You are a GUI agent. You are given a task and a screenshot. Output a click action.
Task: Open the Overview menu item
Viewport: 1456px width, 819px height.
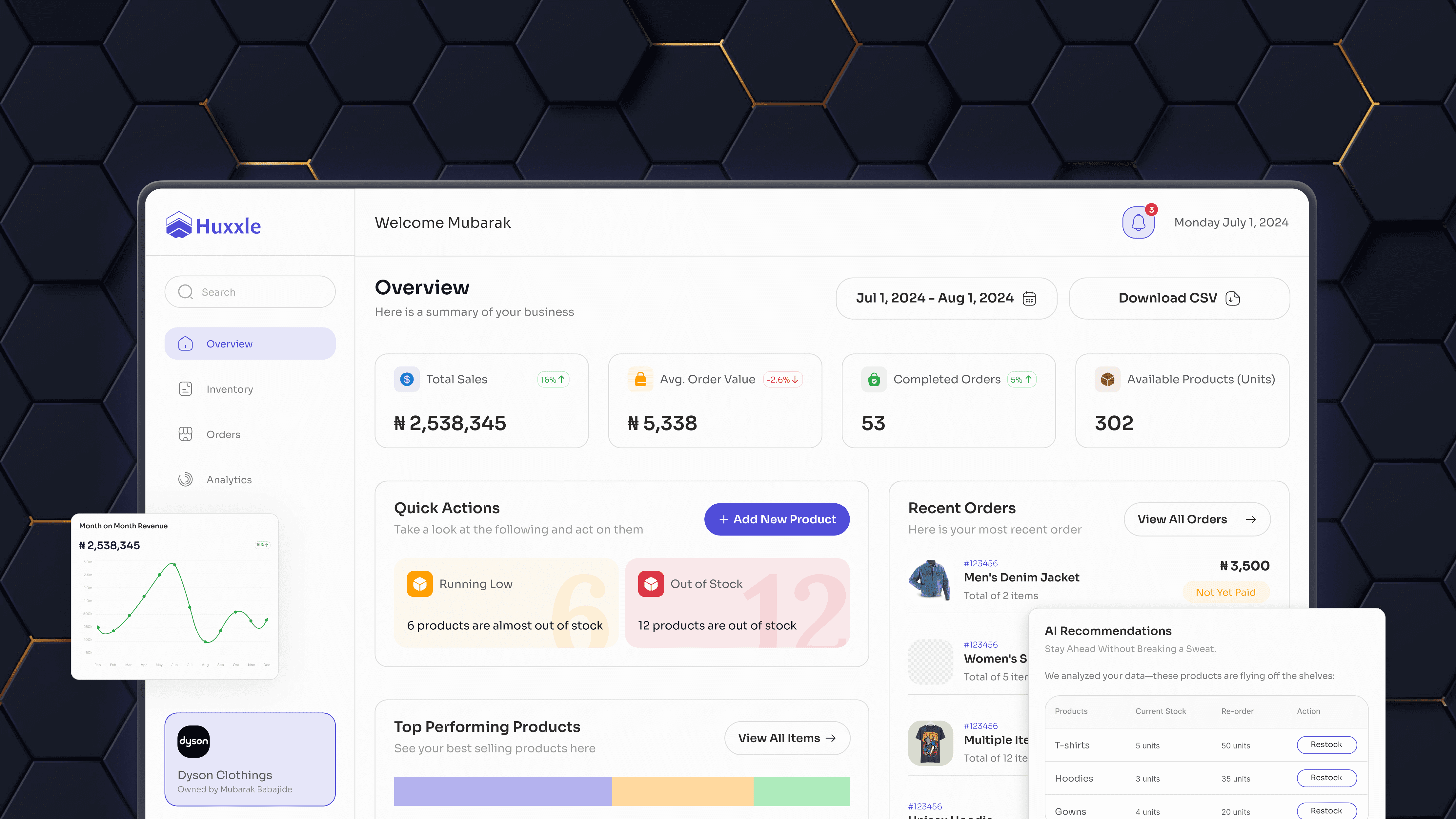tap(250, 343)
